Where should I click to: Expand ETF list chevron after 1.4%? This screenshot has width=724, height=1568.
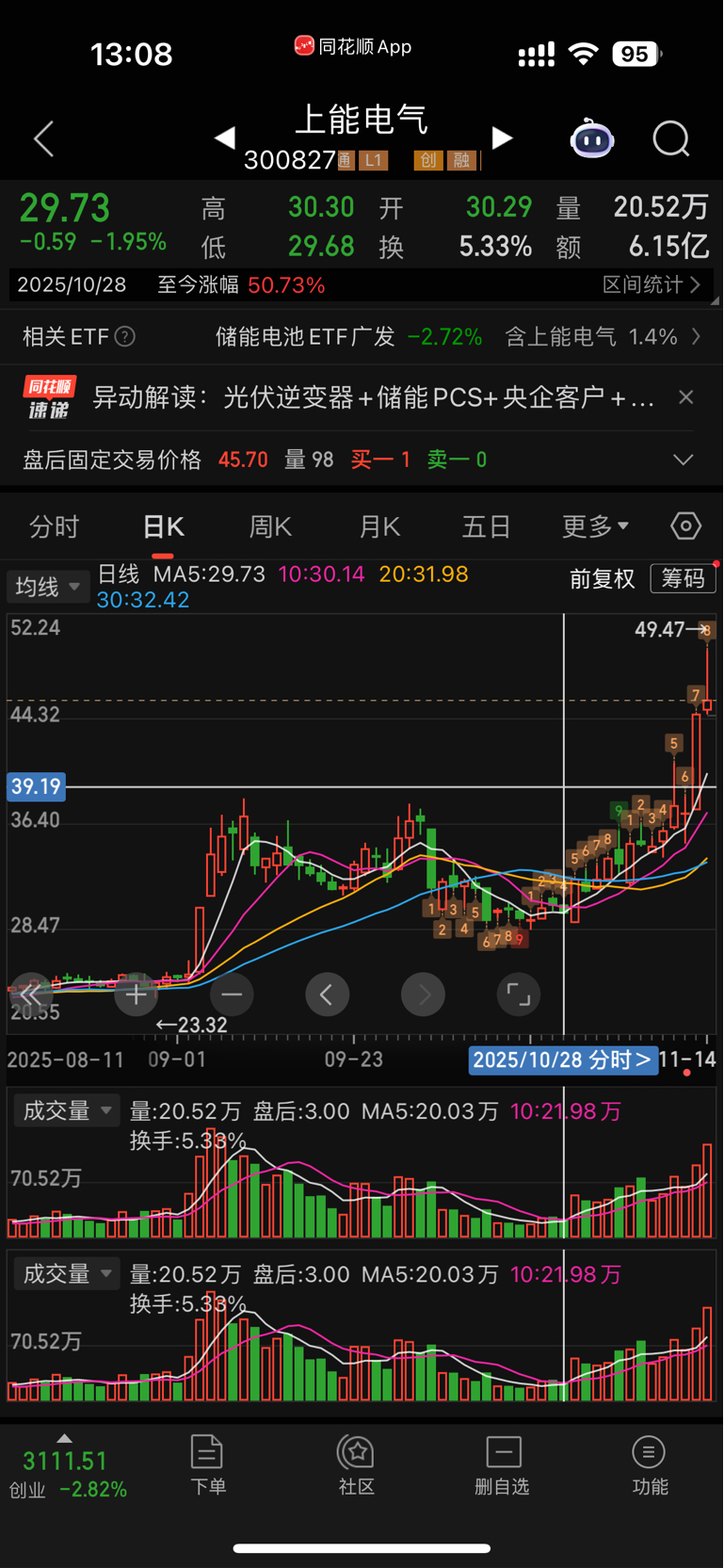(x=696, y=336)
